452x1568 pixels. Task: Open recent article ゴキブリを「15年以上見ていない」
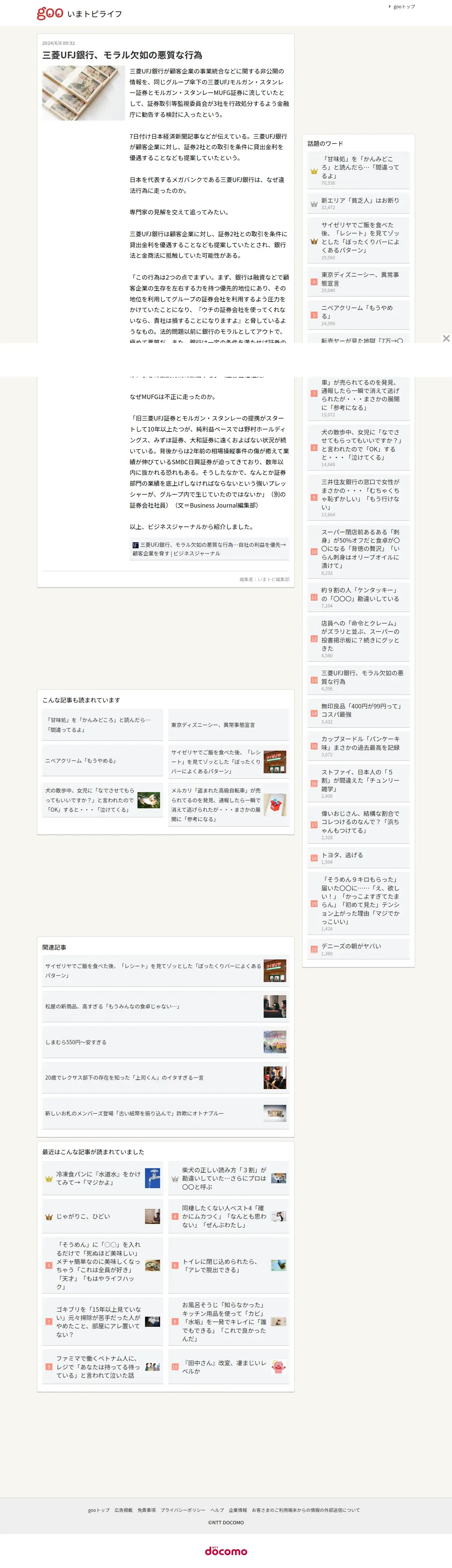tap(102, 1322)
